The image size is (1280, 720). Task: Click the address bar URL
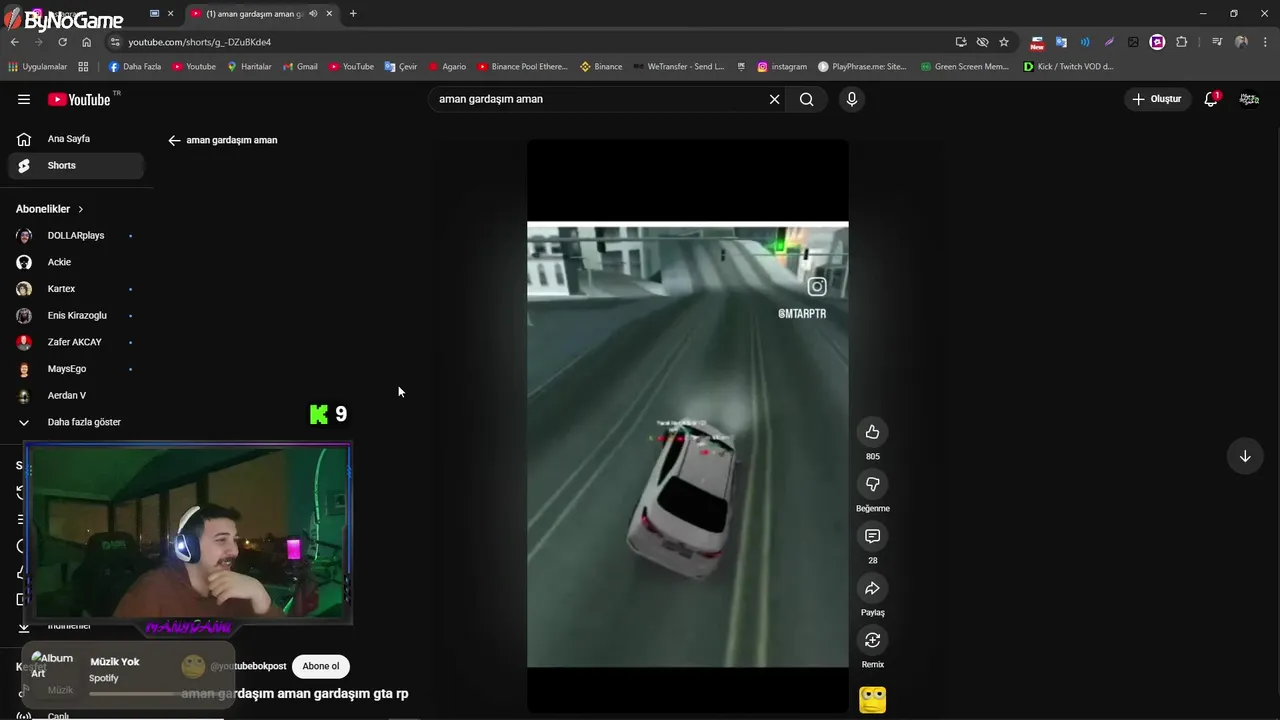(x=200, y=42)
